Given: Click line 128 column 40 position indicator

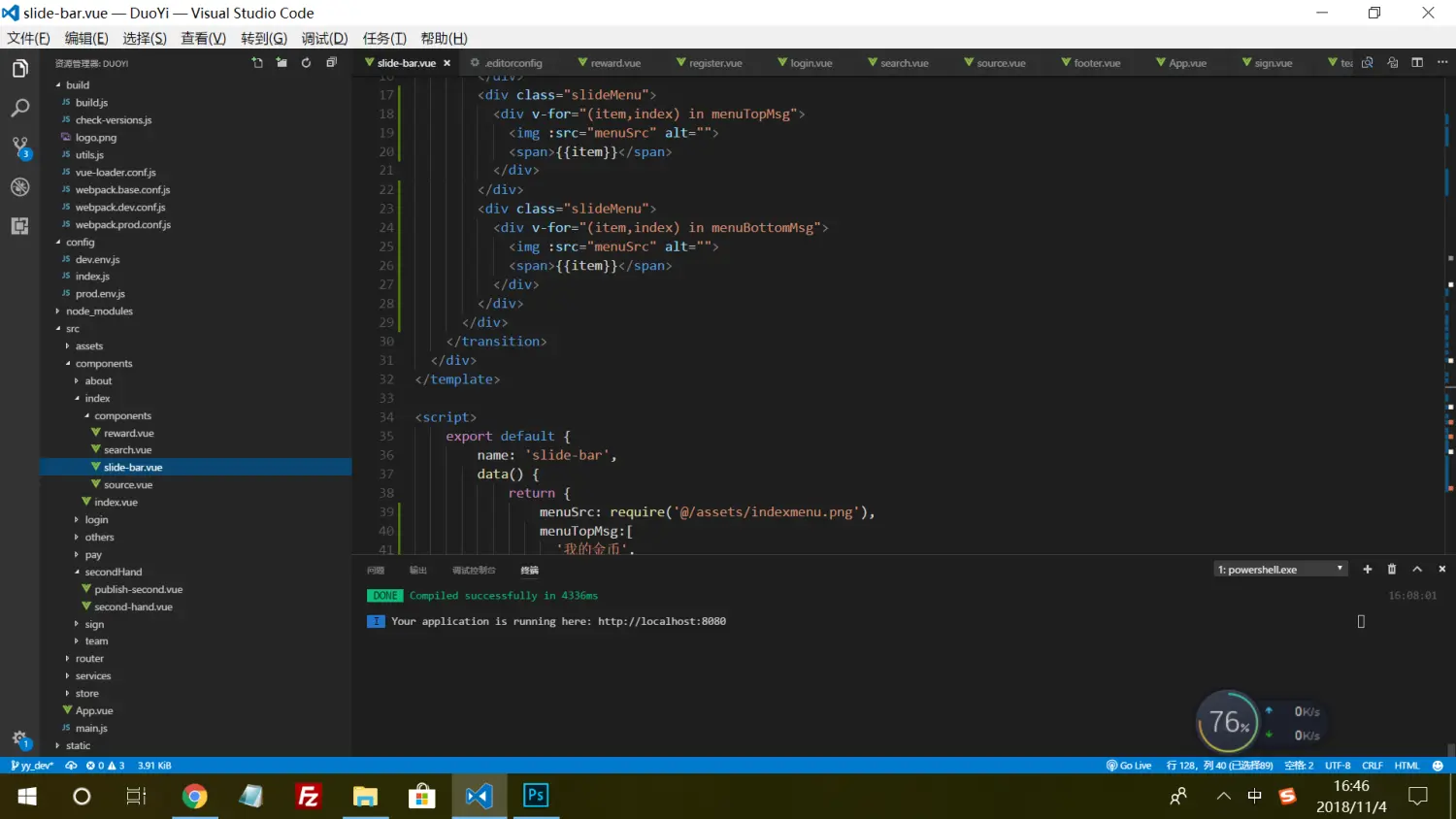Looking at the screenshot, I should 1219,766.
